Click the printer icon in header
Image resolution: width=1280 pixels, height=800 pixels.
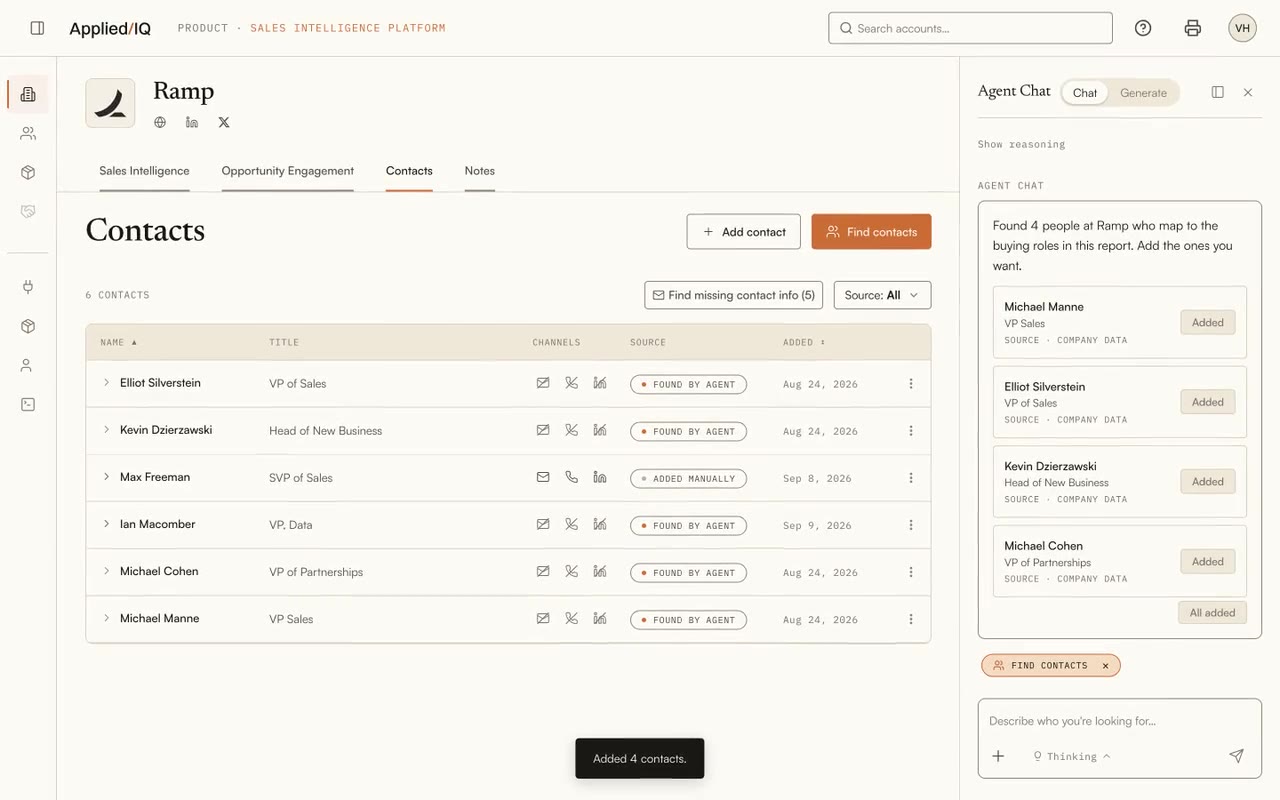[x=1192, y=28]
